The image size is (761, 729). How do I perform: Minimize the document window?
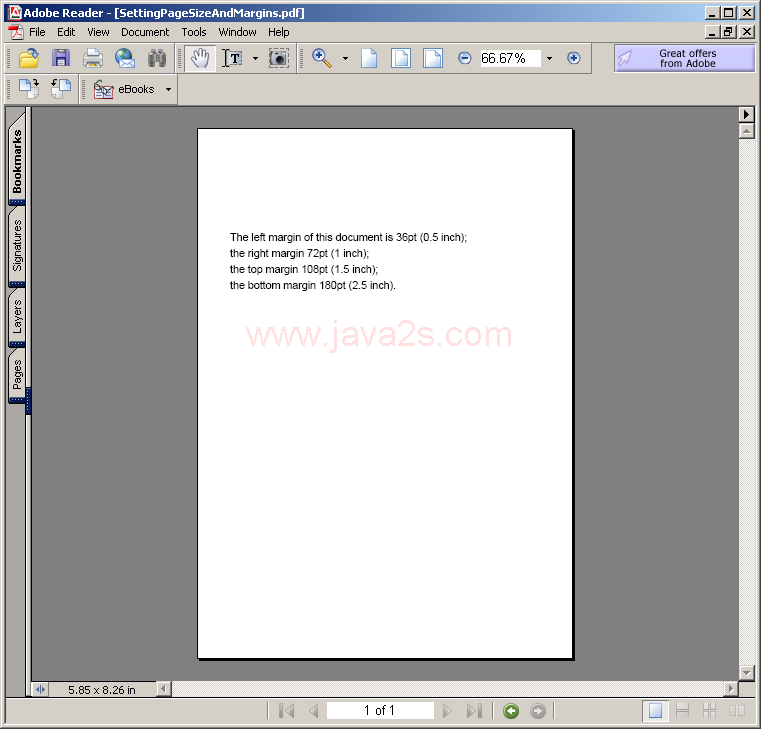pyautogui.click(x=712, y=32)
